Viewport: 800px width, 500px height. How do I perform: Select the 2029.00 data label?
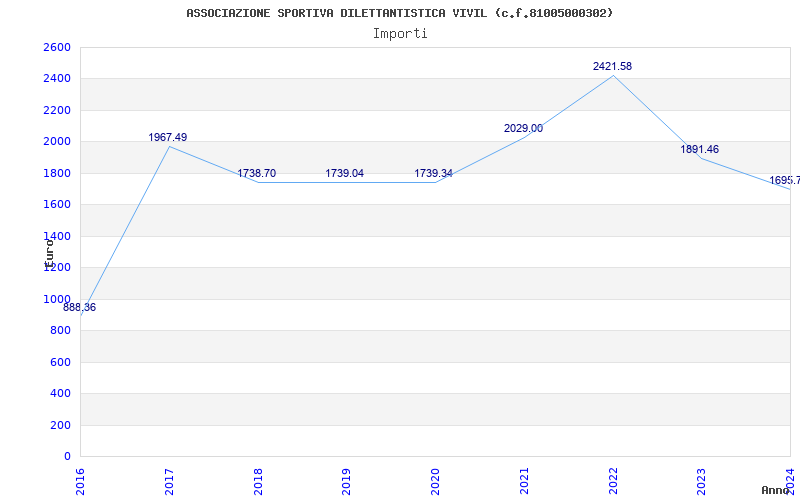pyautogui.click(x=523, y=129)
